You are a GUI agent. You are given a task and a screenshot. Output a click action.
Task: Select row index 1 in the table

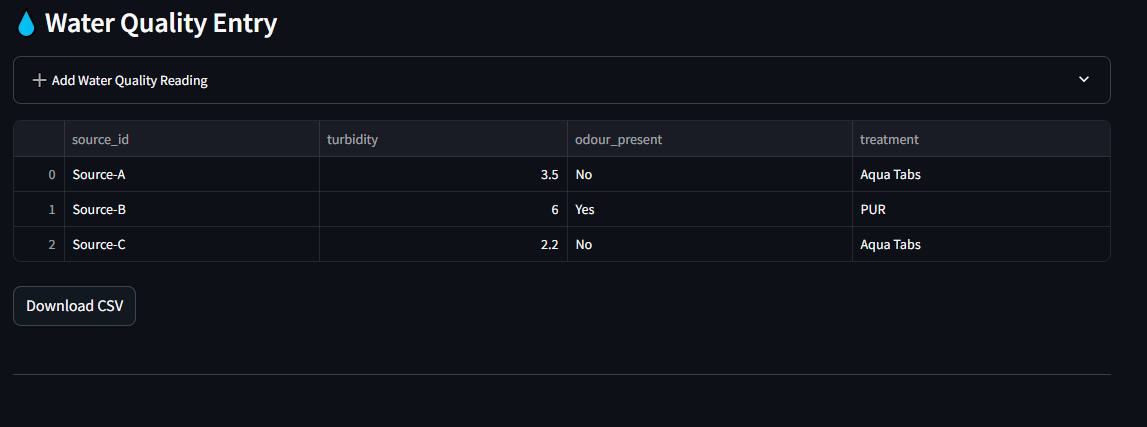pos(52,210)
